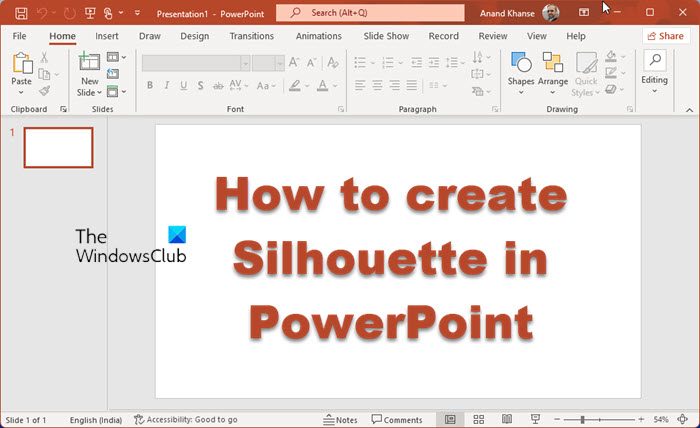Viewport: 700px width, 428px height.
Task: Open Ribbon Display Options icon
Action: point(583,12)
